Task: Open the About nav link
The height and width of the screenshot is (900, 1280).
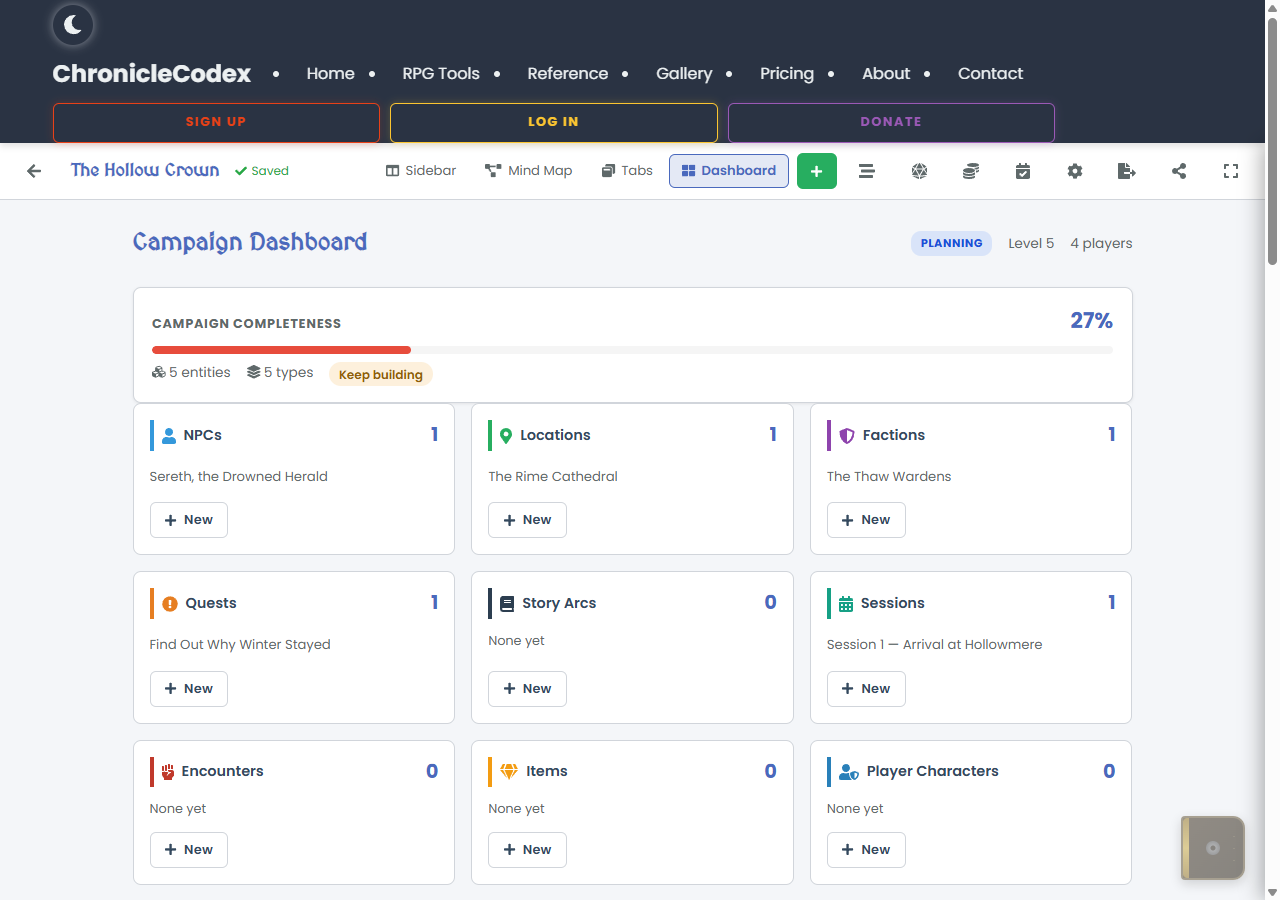Action: click(886, 73)
